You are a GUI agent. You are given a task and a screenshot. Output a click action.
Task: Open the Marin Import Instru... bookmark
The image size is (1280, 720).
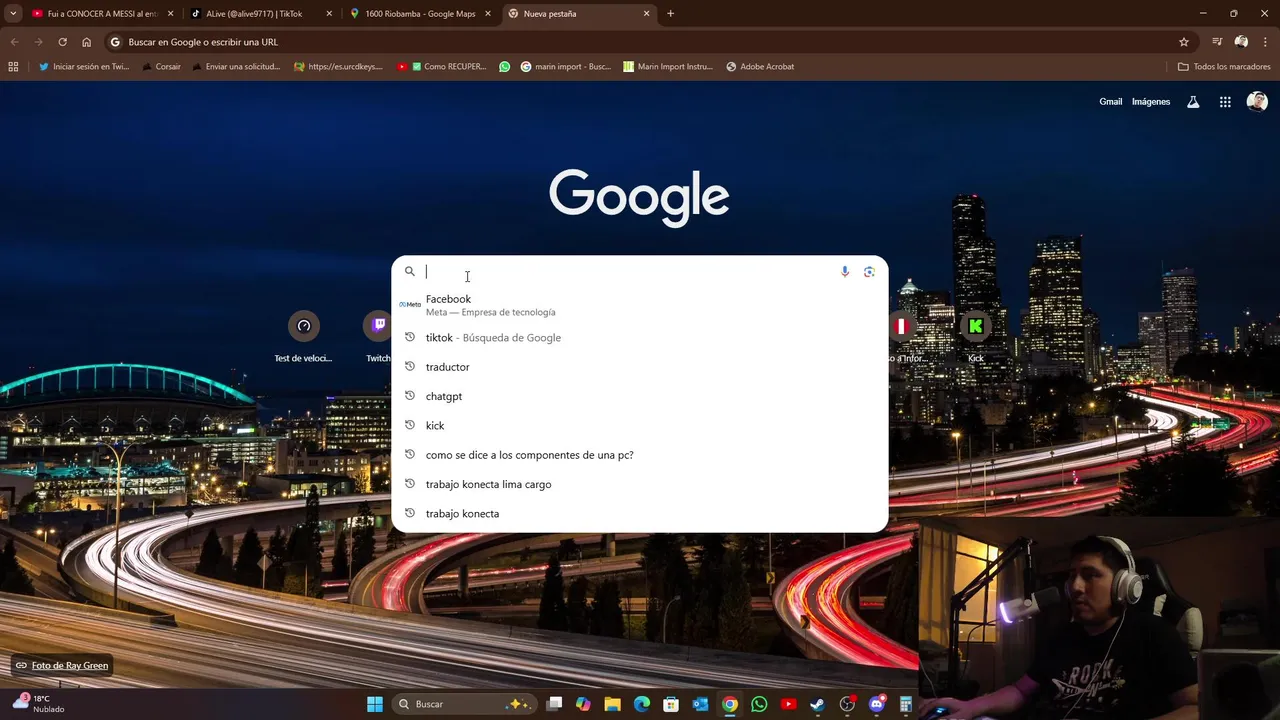(x=667, y=67)
